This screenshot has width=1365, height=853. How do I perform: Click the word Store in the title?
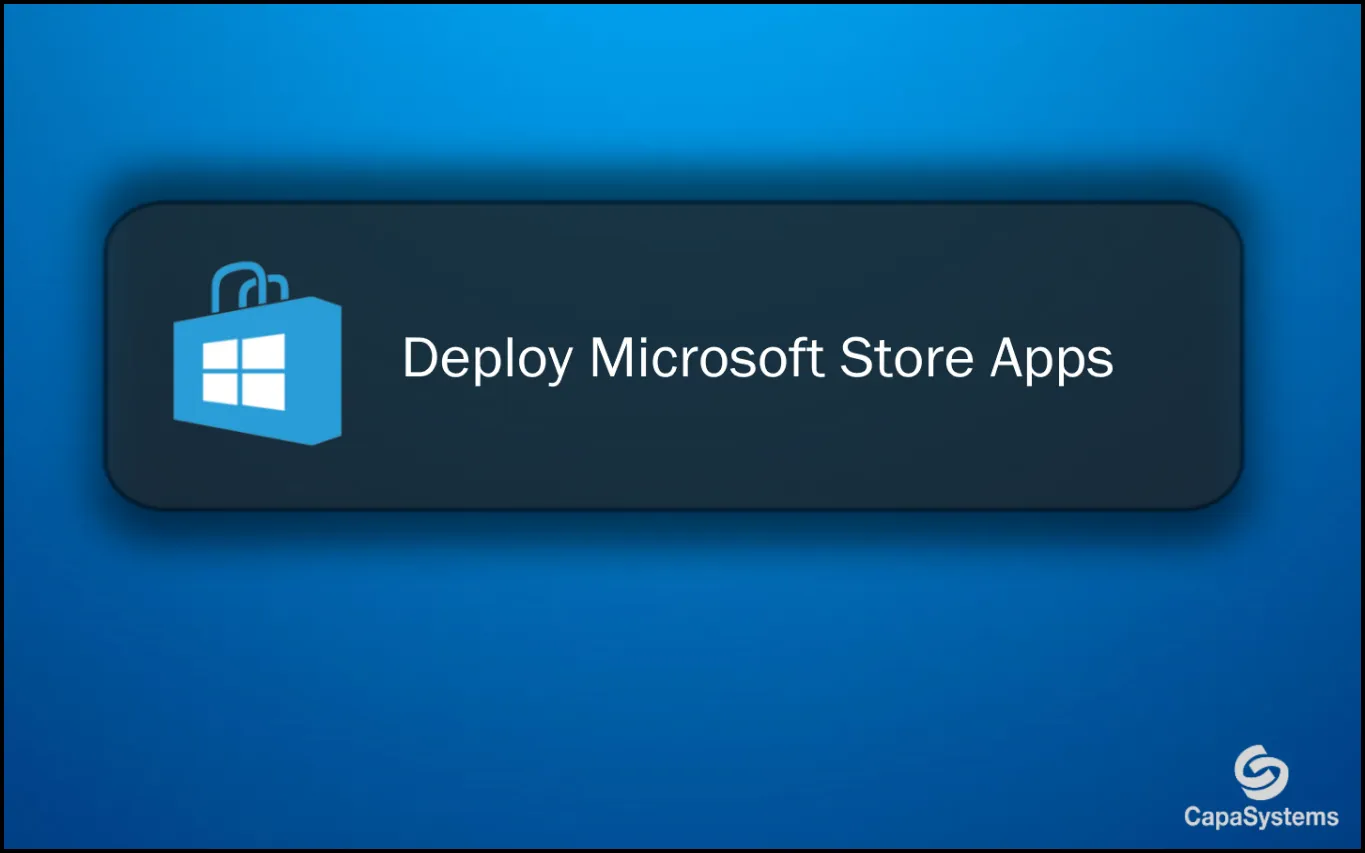pyautogui.click(x=906, y=358)
